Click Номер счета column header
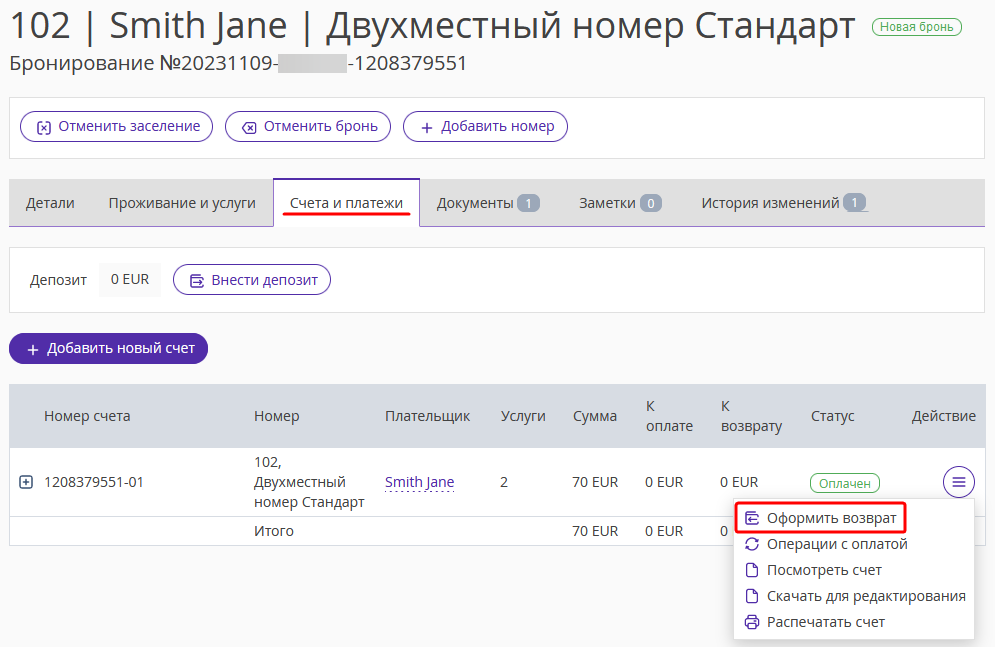The width and height of the screenshot is (995, 647). [x=87, y=416]
